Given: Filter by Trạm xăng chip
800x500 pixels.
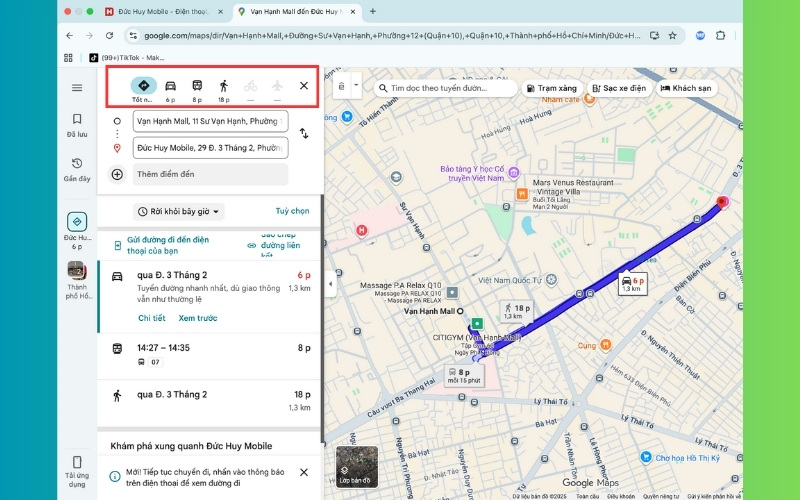Looking at the screenshot, I should [x=552, y=88].
